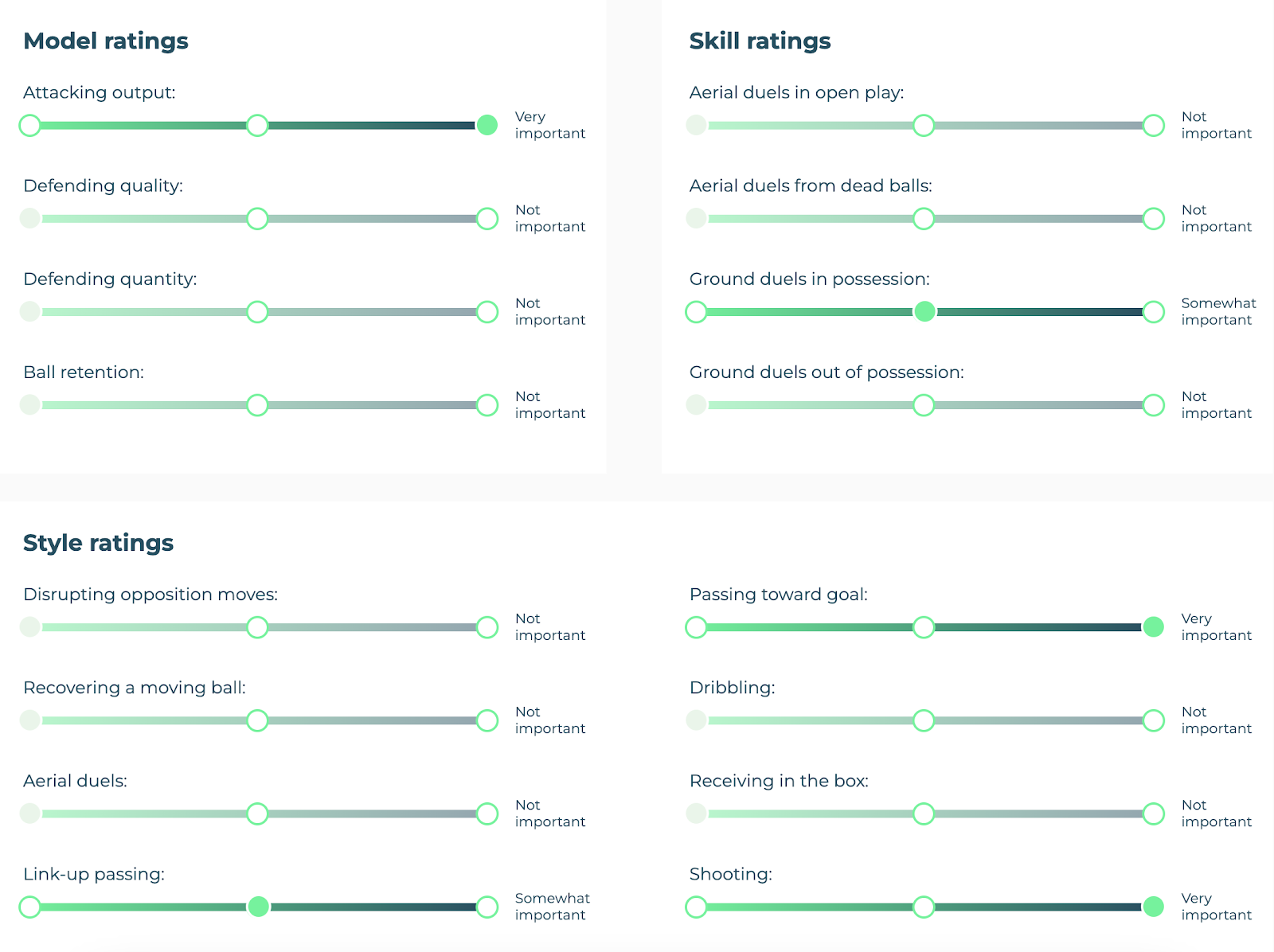This screenshot has height=952, width=1274.
Task: Set Dribbling to very important
Action: (1154, 720)
